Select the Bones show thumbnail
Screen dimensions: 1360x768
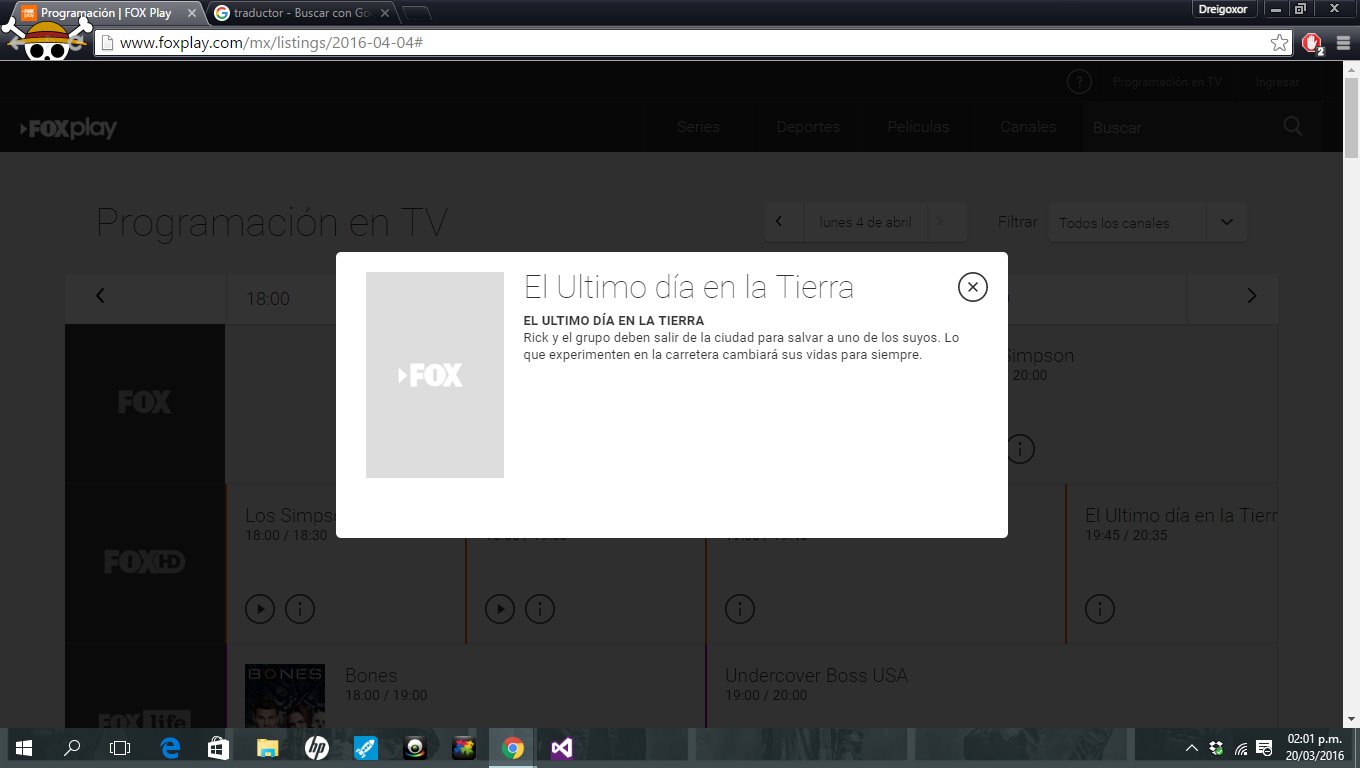(285, 696)
